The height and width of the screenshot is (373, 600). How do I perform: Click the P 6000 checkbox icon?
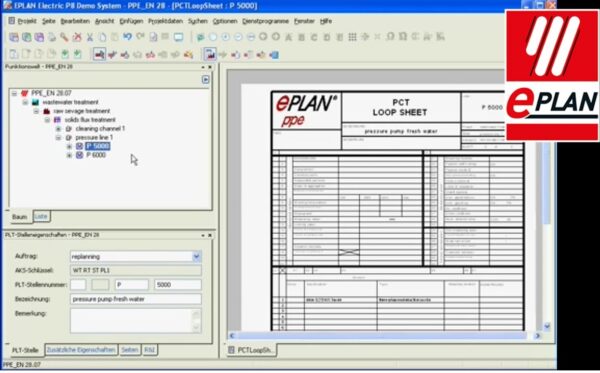click(80, 155)
